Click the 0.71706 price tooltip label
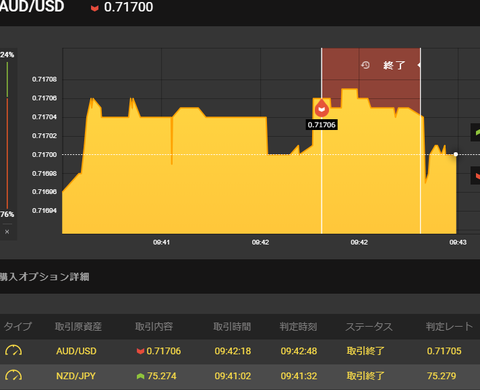Image resolution: width=480 pixels, height=390 pixels. [322, 125]
